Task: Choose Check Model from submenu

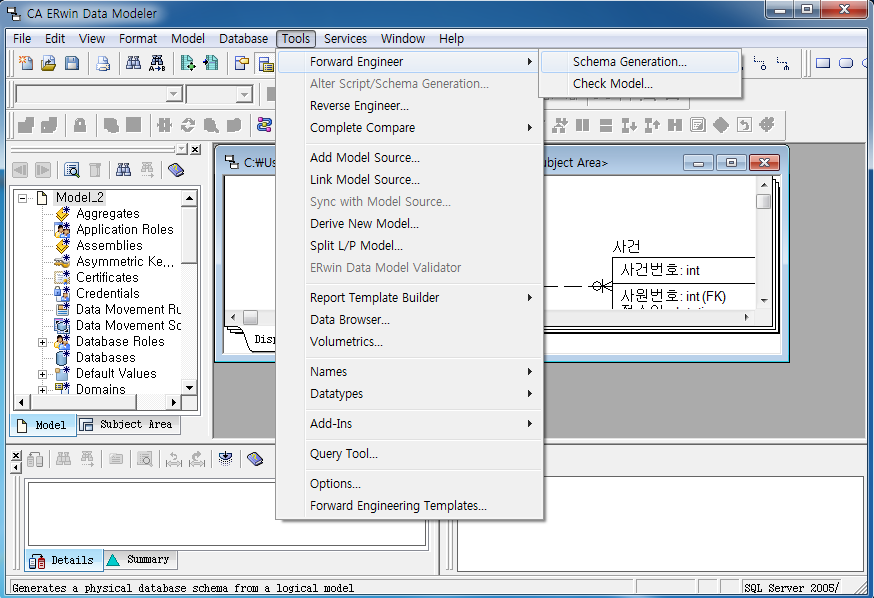Action: pyautogui.click(x=640, y=84)
